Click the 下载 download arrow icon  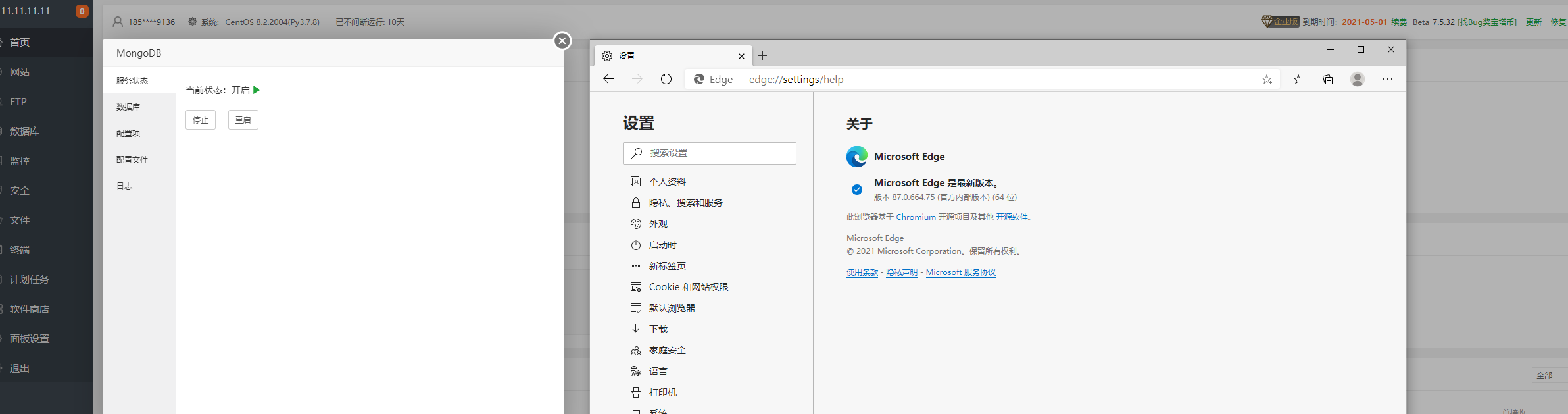(x=635, y=329)
